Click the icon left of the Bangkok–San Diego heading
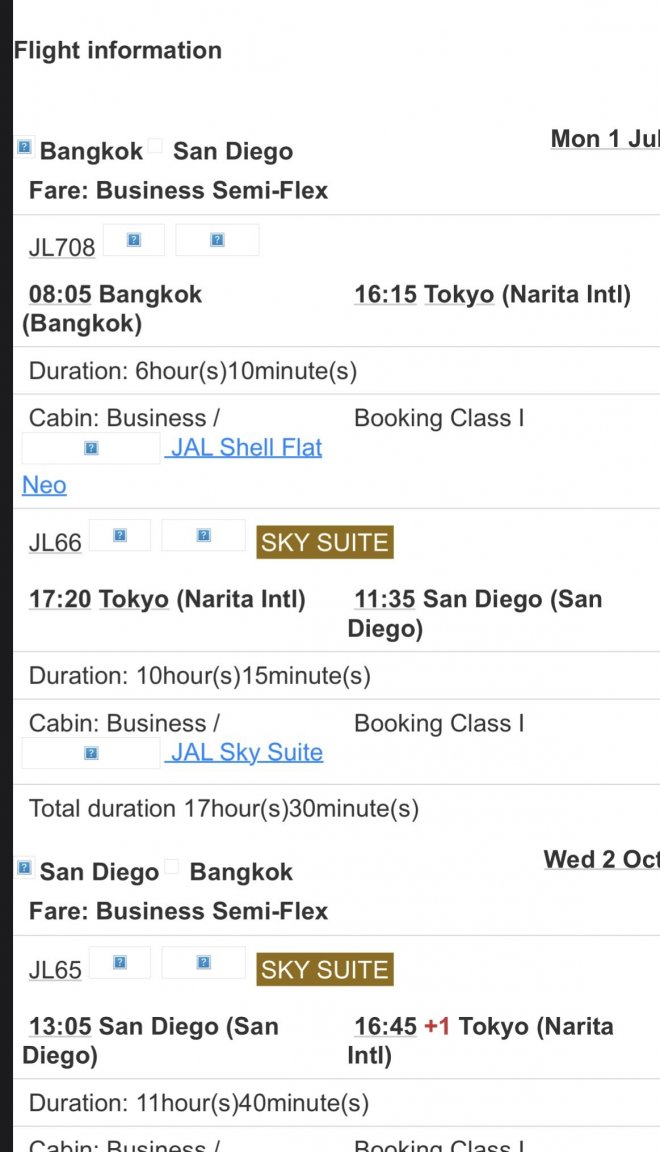This screenshot has width=660, height=1152. (x=24, y=148)
